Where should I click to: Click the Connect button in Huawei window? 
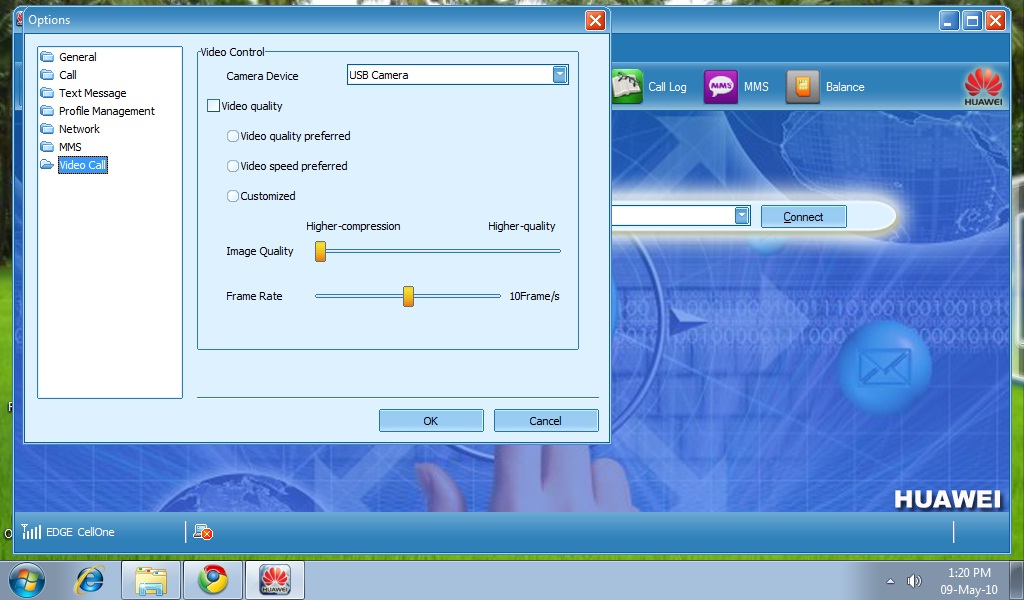click(803, 217)
